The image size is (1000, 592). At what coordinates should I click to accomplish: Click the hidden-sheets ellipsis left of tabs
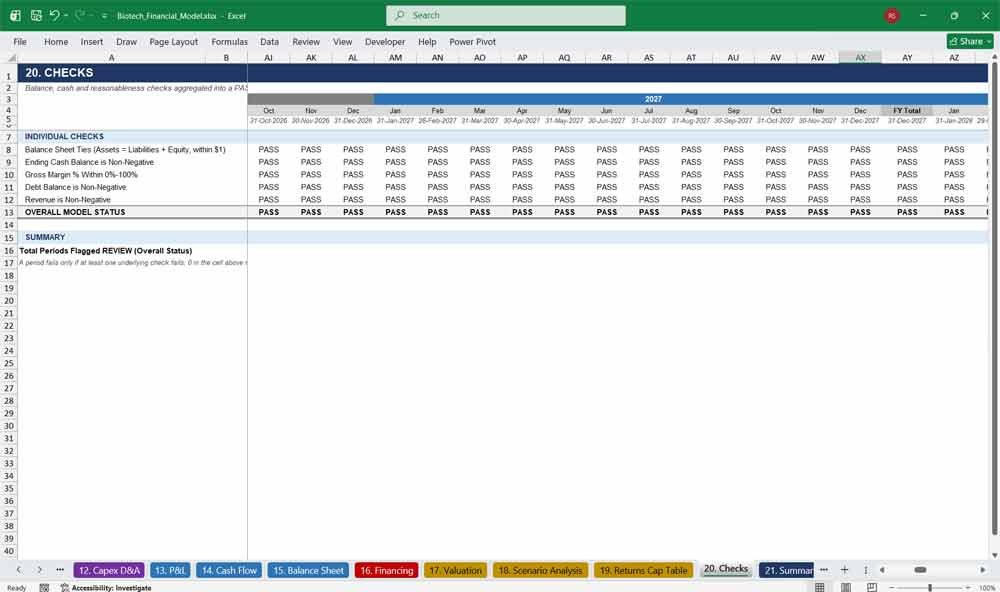pos(60,570)
